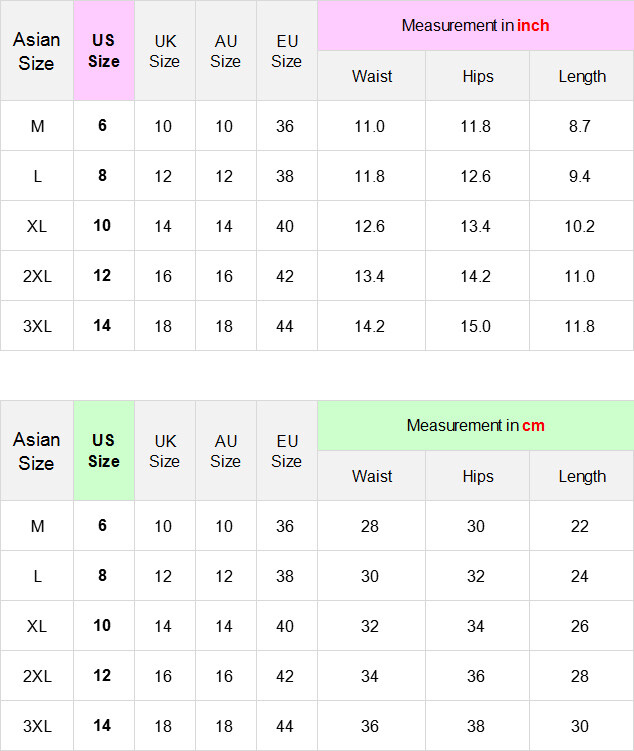
Task: Click the EU Size header in the cm table
Action: (x=287, y=451)
